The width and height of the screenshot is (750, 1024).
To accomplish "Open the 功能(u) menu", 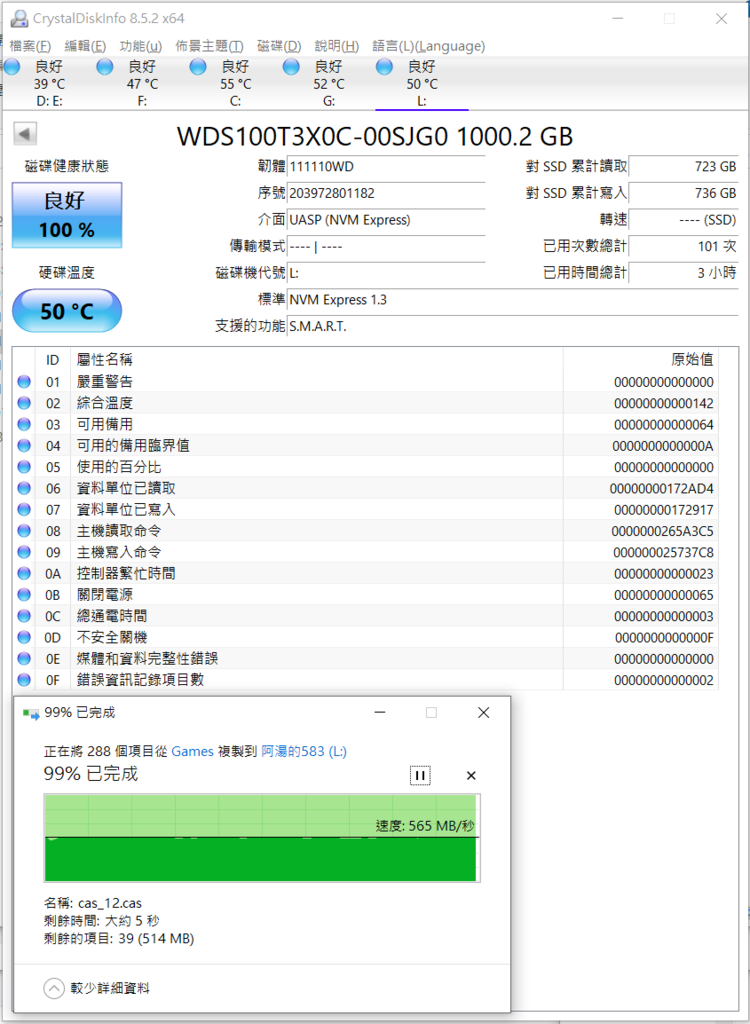I will click(141, 46).
